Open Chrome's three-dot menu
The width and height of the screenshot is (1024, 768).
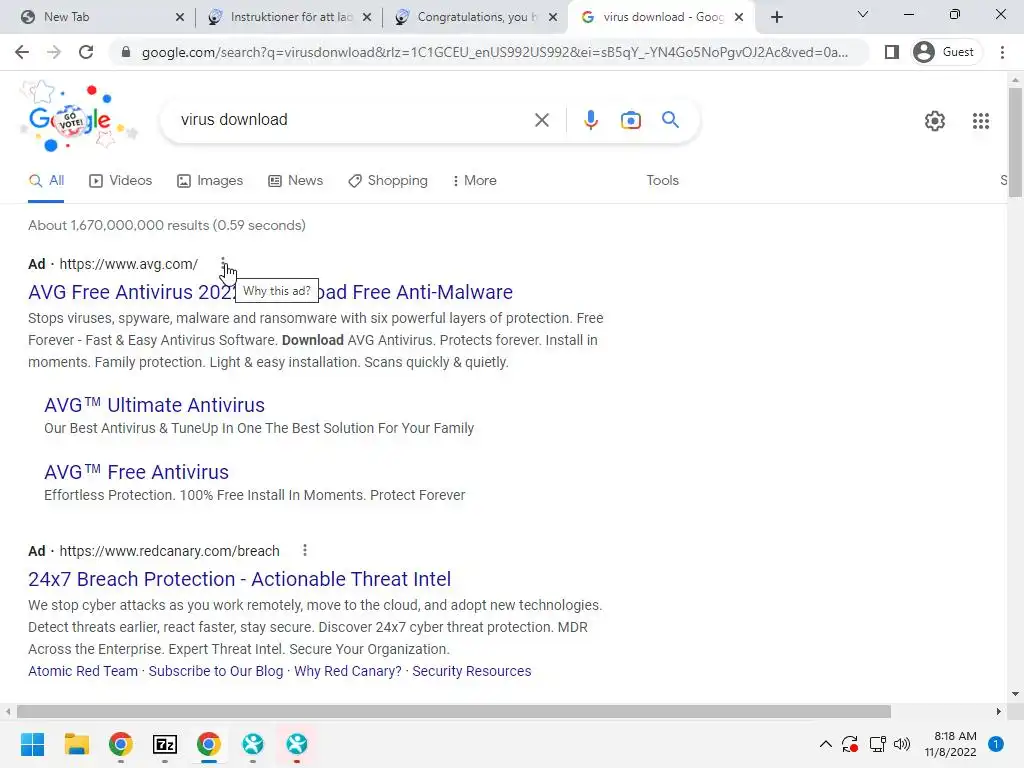click(1002, 52)
